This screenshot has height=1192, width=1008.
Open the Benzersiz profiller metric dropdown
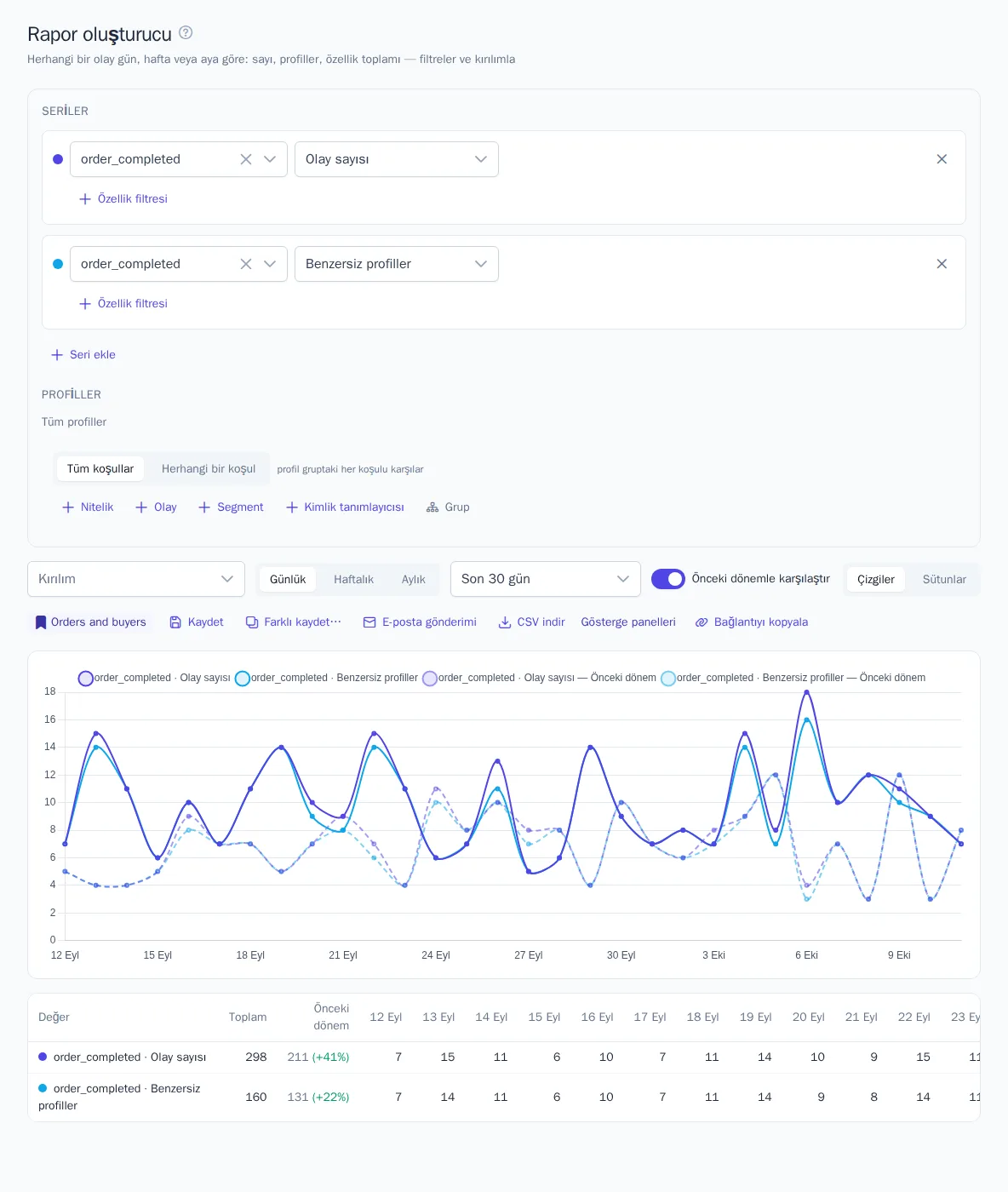pos(397,264)
